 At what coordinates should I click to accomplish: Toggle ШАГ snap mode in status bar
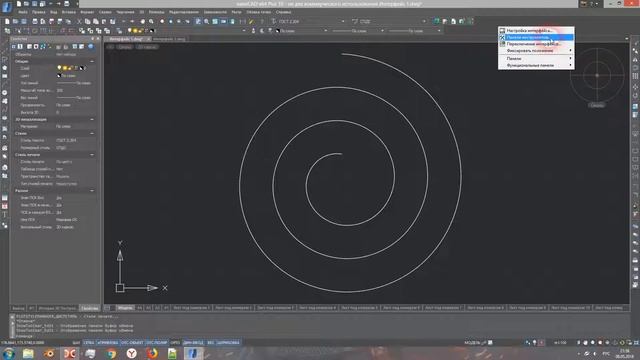(x=76, y=342)
